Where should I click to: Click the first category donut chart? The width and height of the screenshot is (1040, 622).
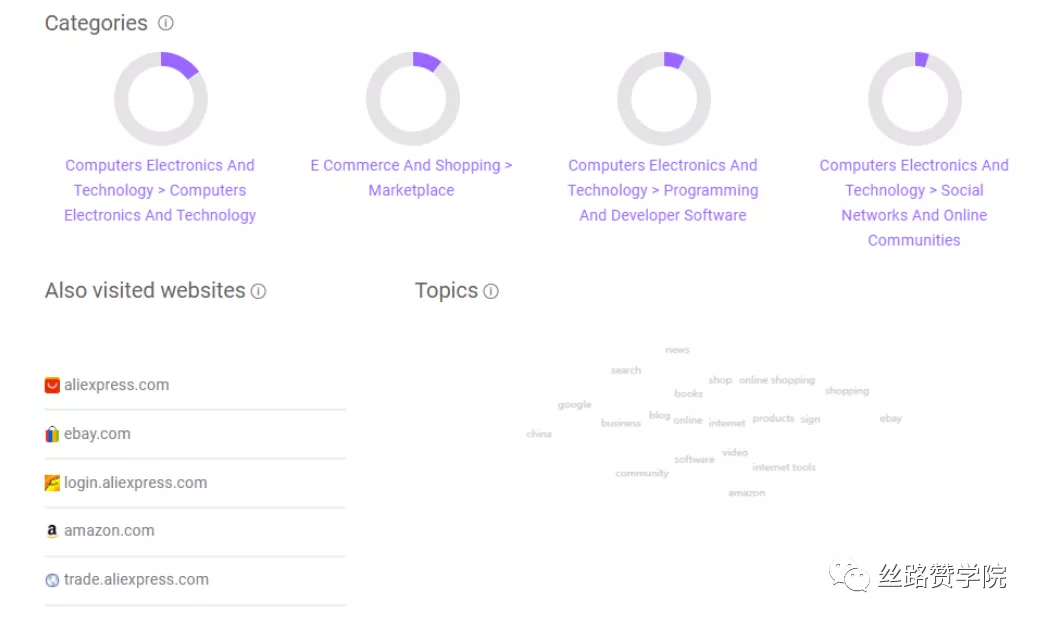click(x=161, y=99)
